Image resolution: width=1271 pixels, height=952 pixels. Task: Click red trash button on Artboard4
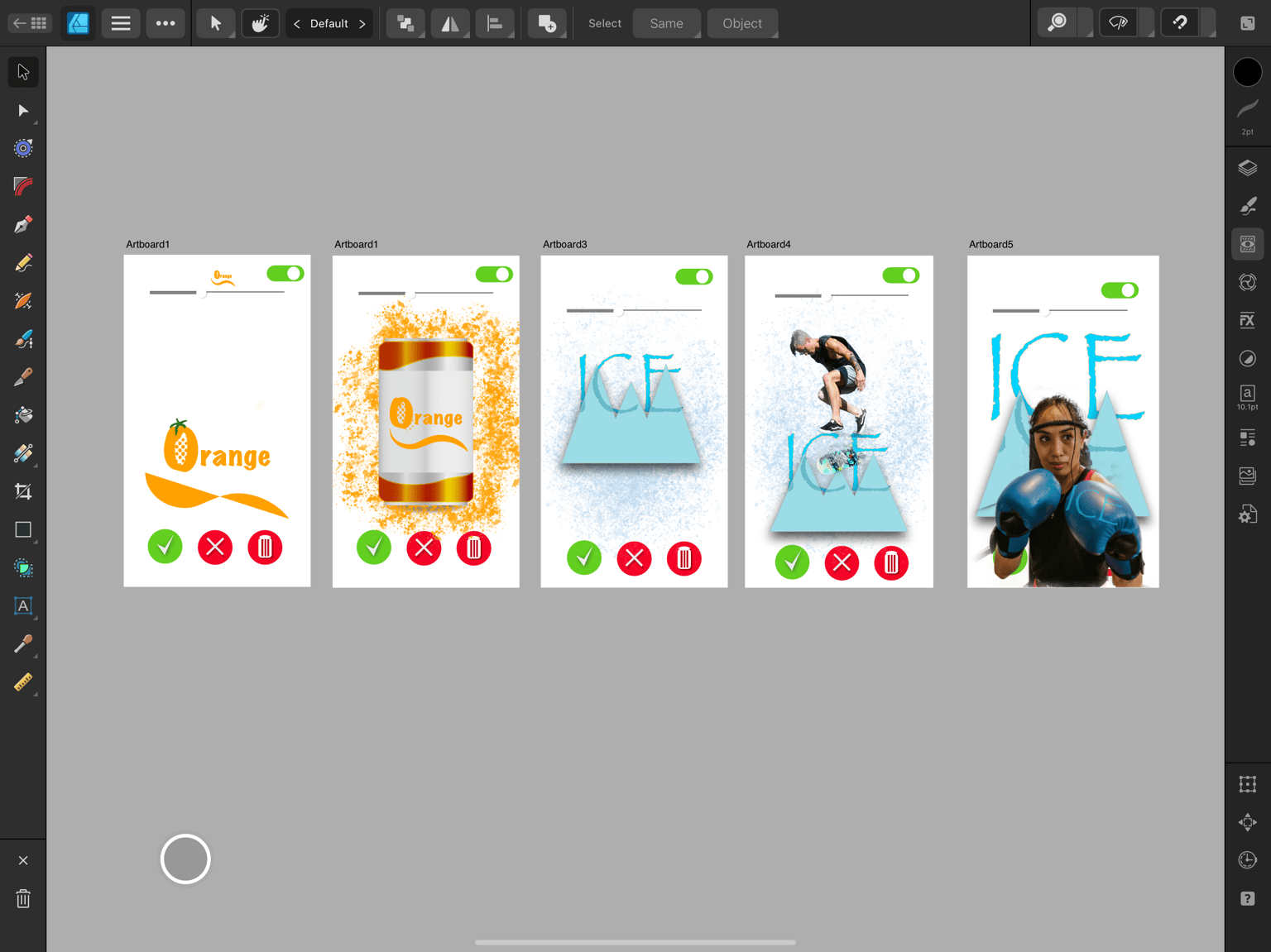click(x=891, y=563)
